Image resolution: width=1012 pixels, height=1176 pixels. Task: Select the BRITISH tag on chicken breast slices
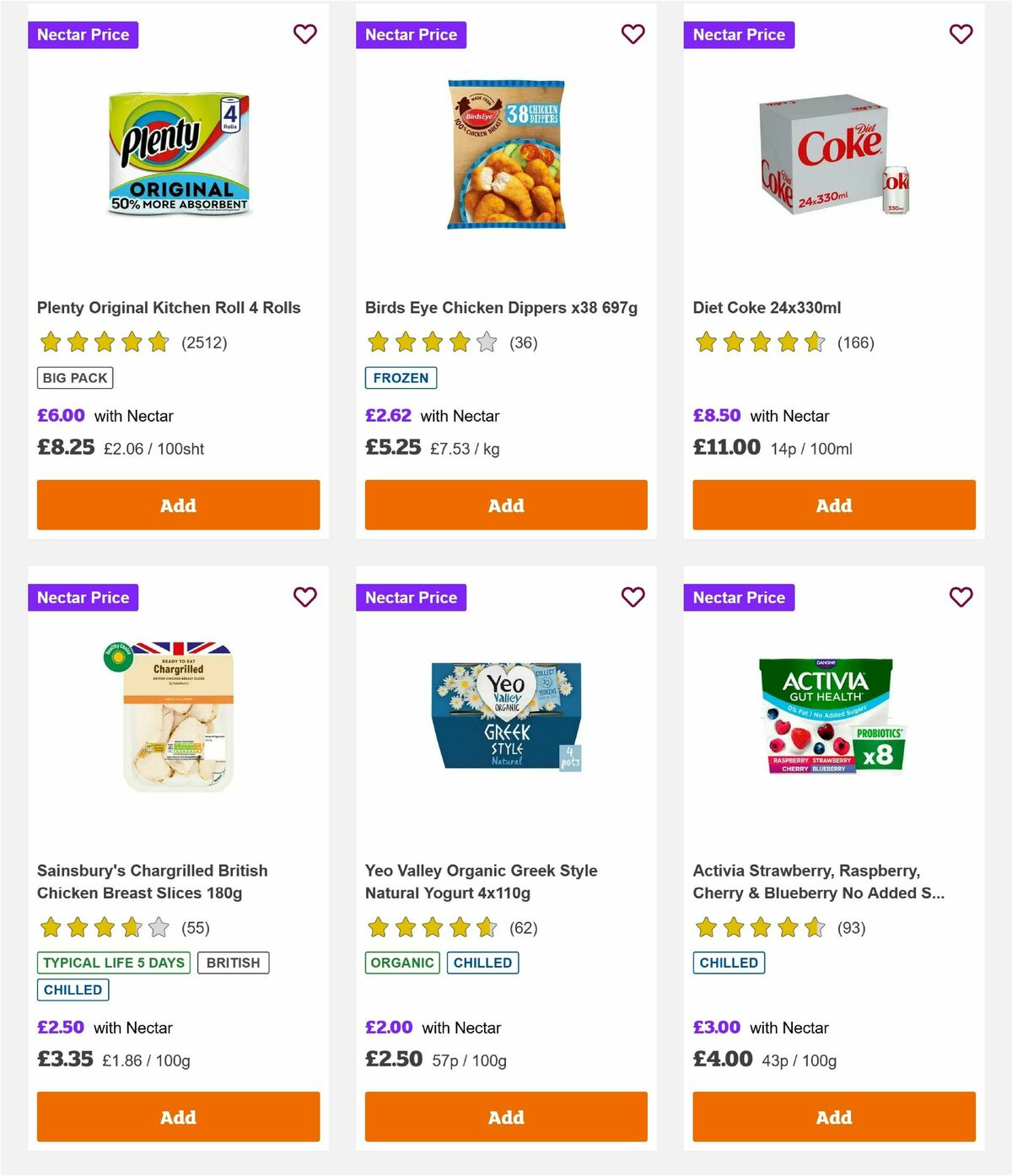click(234, 962)
